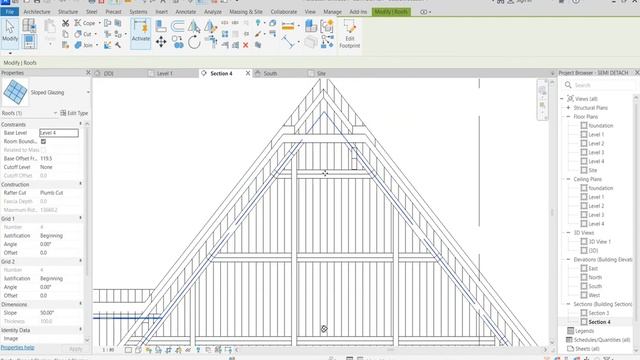Viewport: 640px width, 360px height.
Task: Open the Roofs (1) filter dropdown
Action: pos(55,113)
